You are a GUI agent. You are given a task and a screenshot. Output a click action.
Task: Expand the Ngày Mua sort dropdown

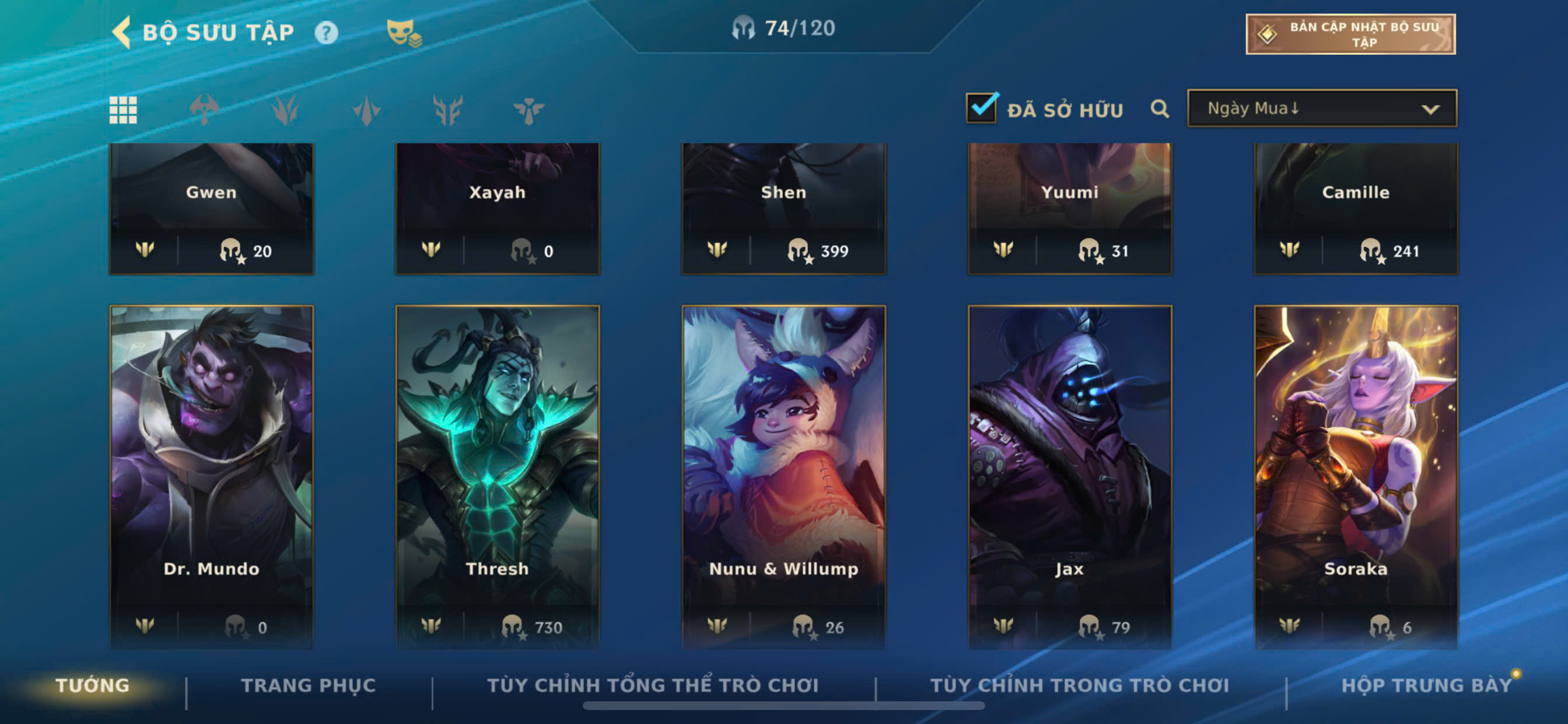[1322, 108]
